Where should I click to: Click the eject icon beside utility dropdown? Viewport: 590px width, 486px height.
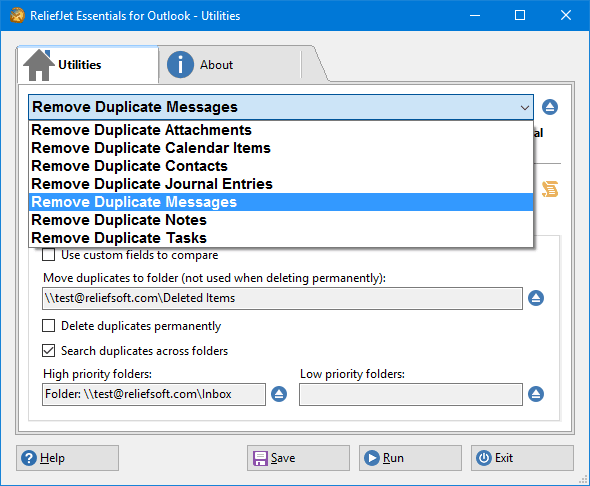pyautogui.click(x=550, y=107)
